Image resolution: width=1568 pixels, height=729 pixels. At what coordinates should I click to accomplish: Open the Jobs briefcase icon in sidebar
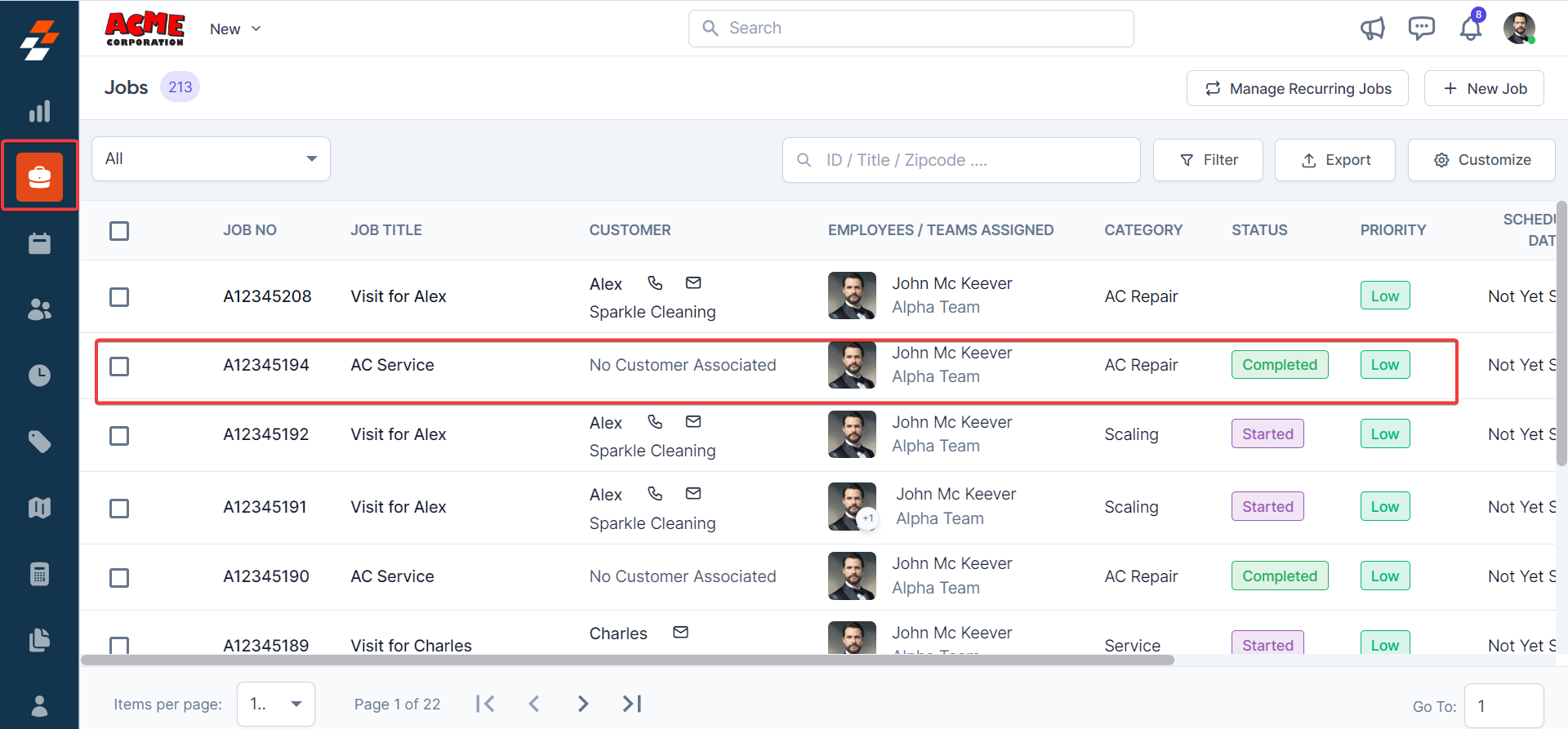39,176
